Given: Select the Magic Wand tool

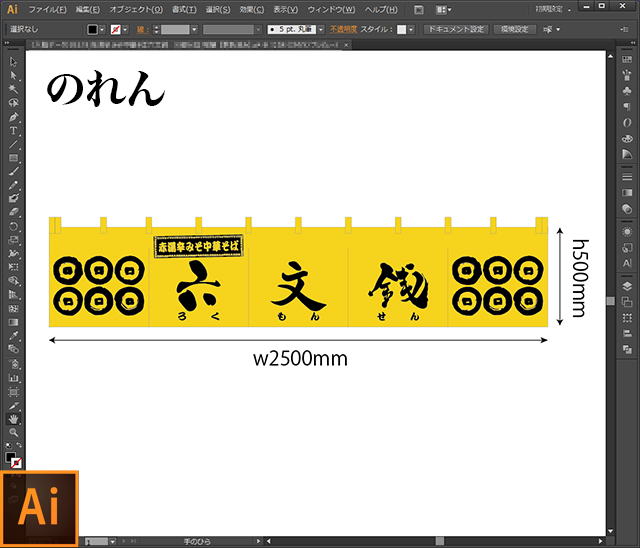Looking at the screenshot, I should (13, 89).
